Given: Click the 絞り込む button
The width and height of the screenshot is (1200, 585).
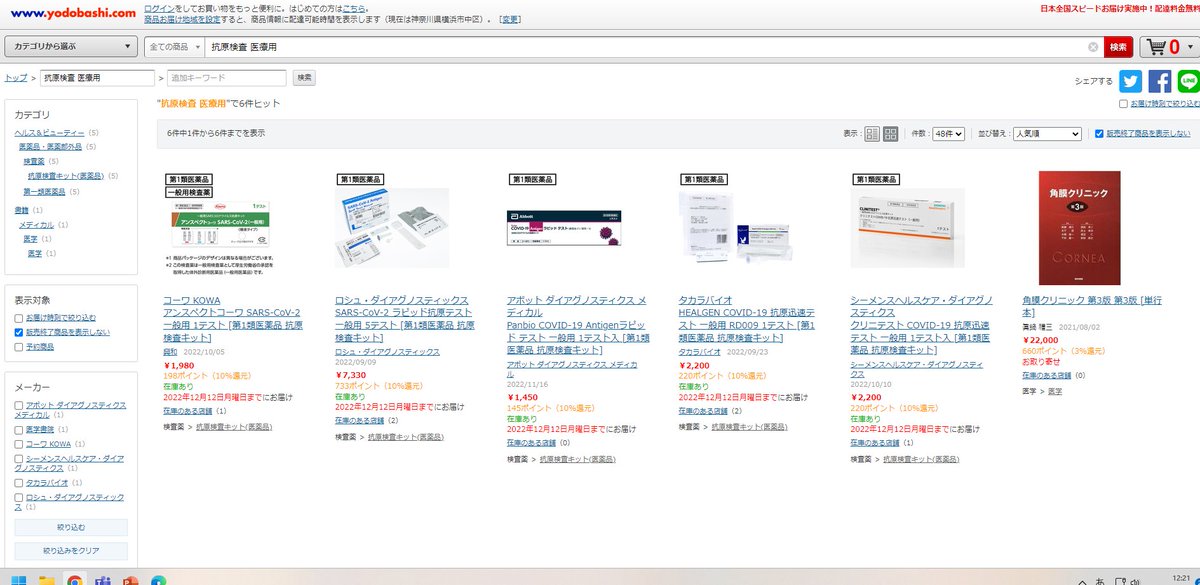Looking at the screenshot, I should coord(71,527).
